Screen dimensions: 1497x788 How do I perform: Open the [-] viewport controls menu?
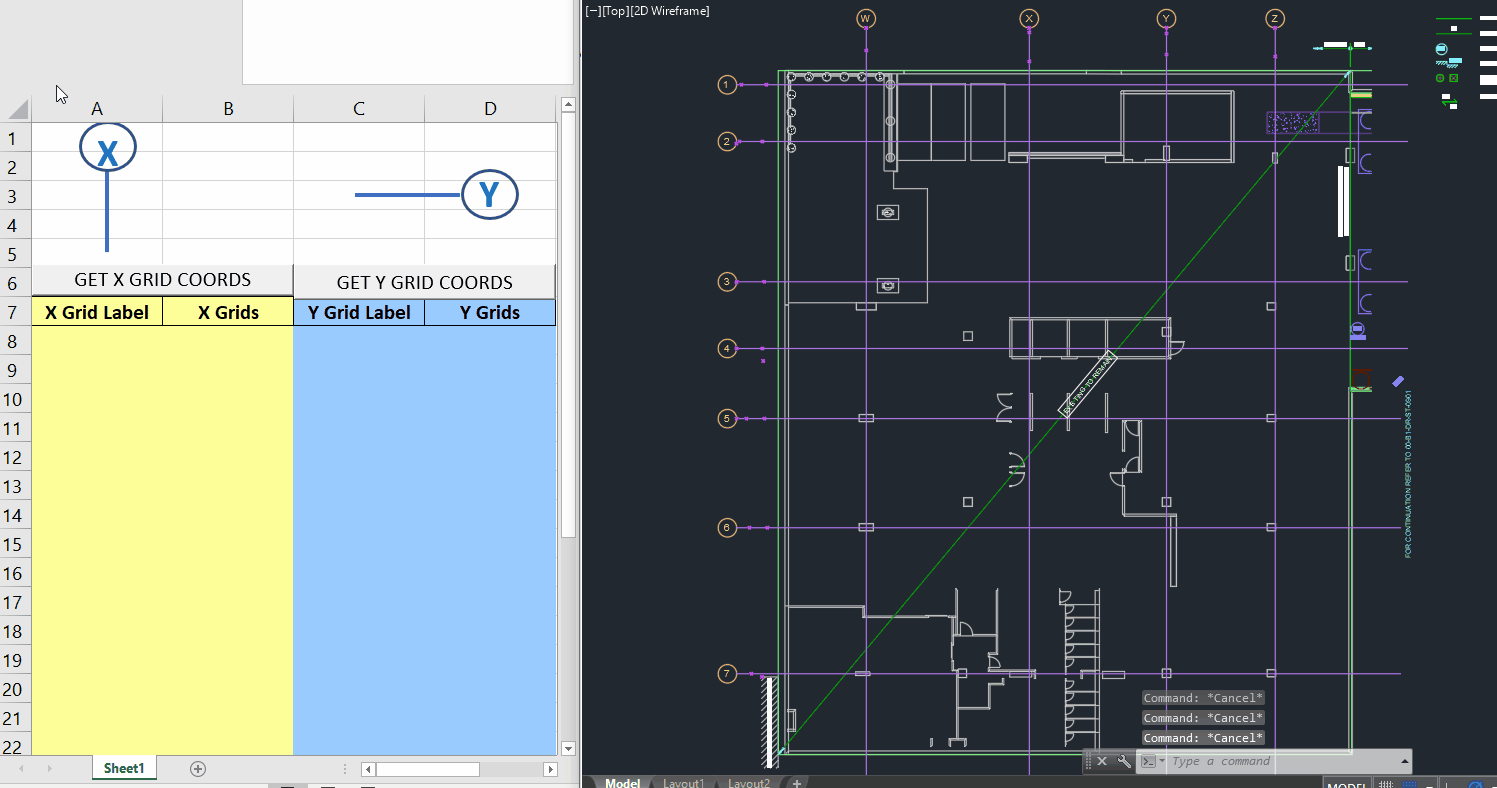coord(593,11)
